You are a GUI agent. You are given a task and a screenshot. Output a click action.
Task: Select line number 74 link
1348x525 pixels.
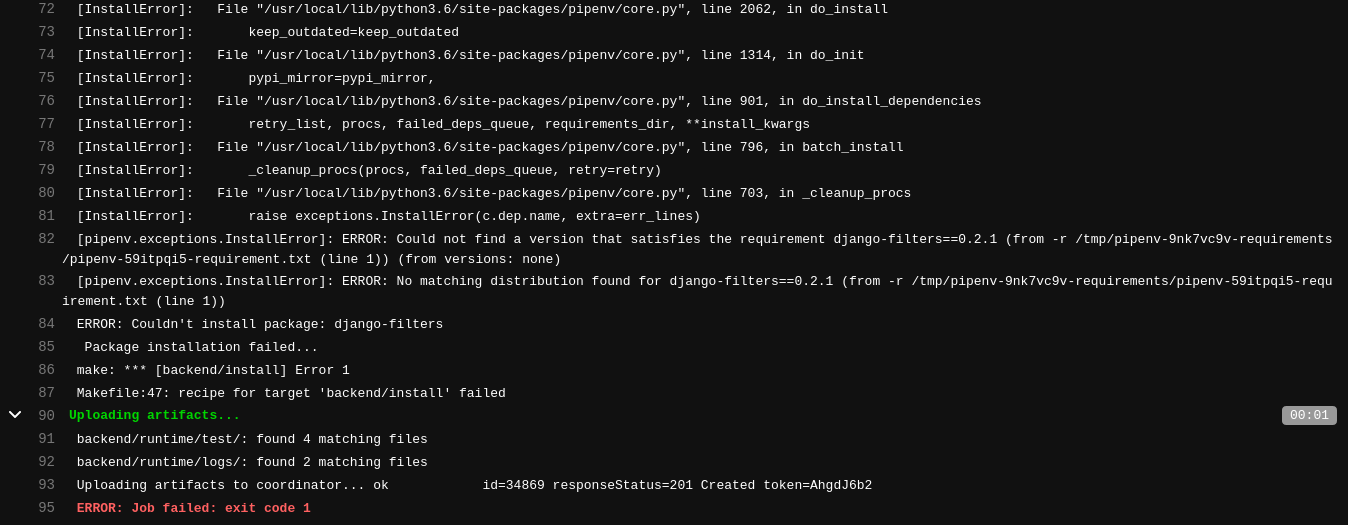tap(46, 55)
